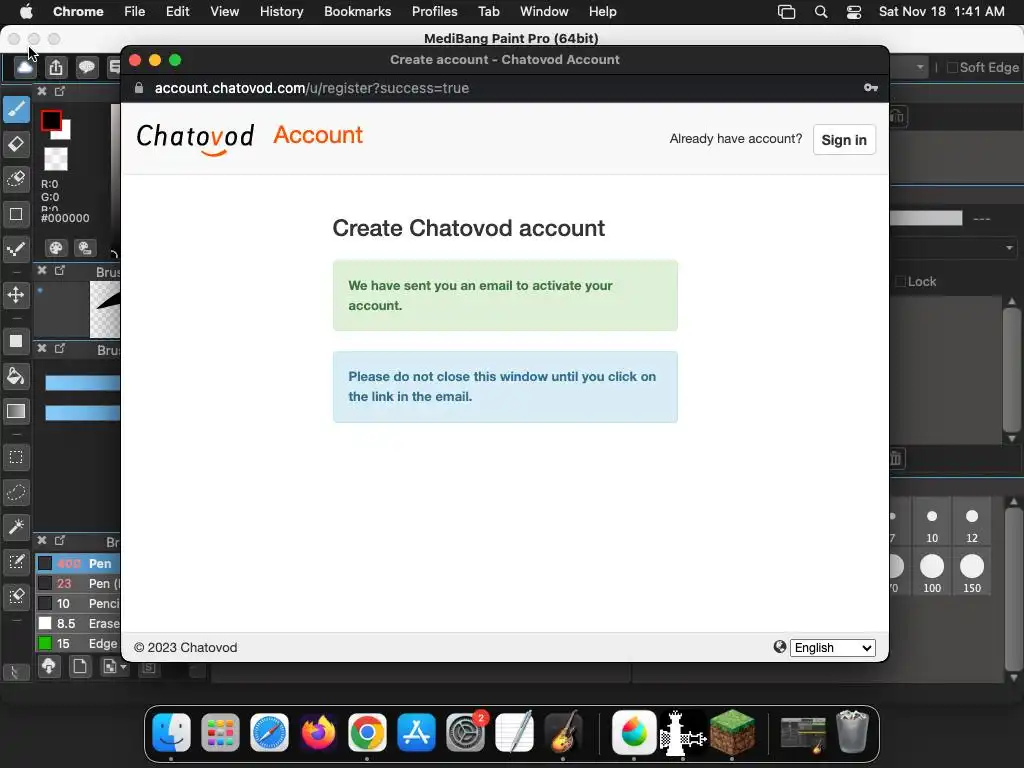This screenshot has width=1024, height=768.
Task: Select the Pen brush with size 400
Action: click(x=77, y=564)
